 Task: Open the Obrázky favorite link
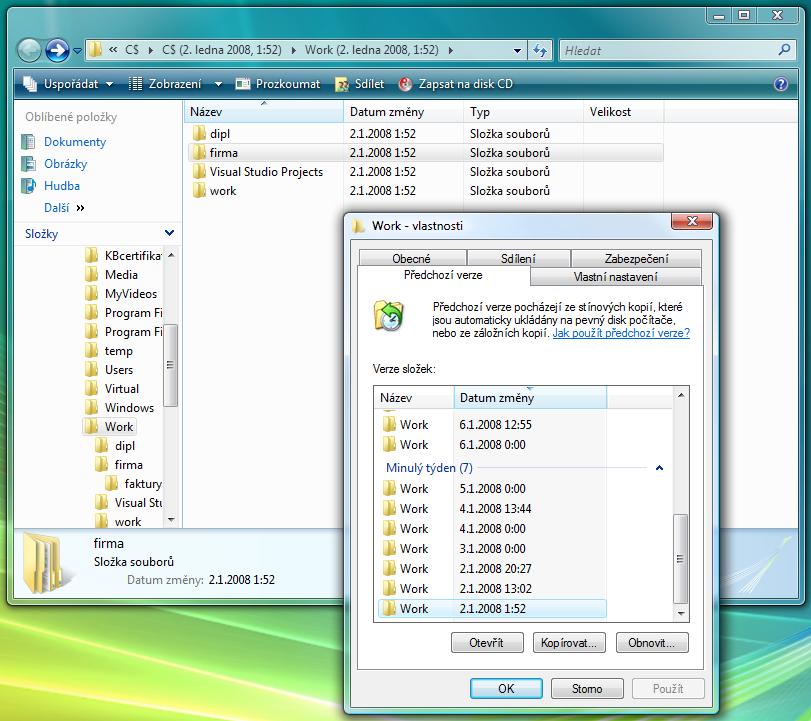pos(65,164)
